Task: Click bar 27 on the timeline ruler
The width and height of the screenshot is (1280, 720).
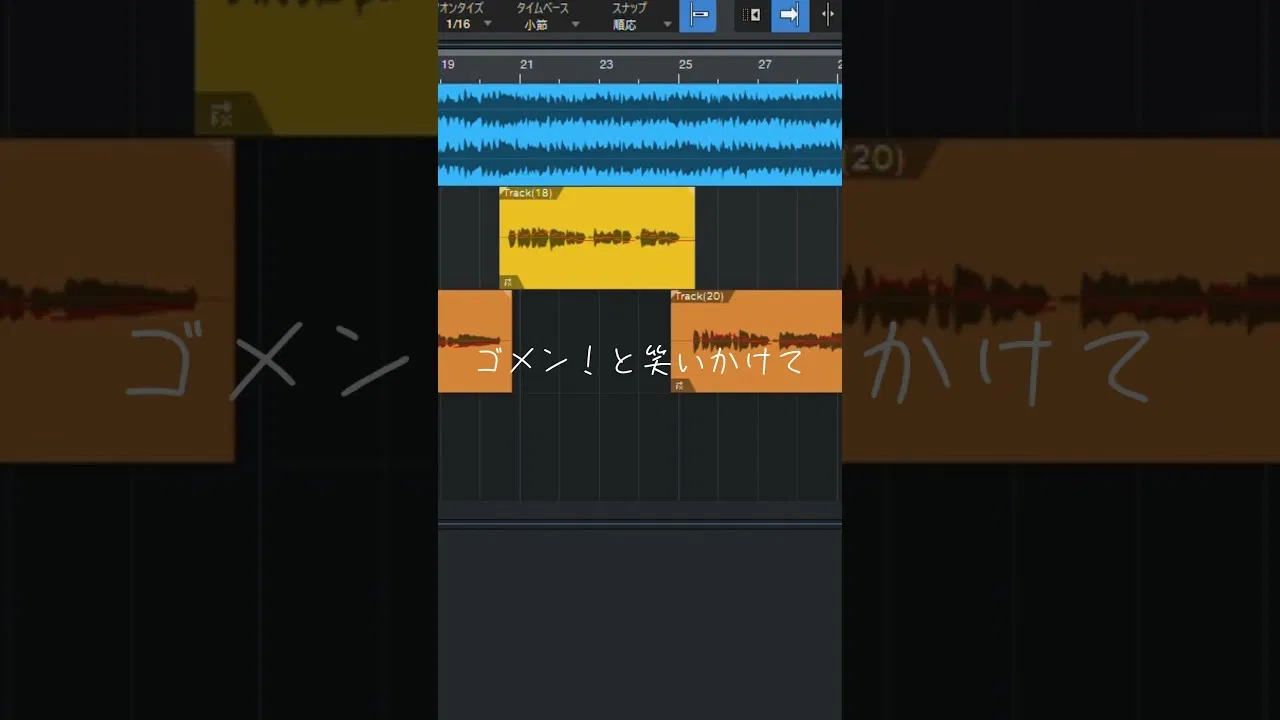Action: (x=765, y=64)
